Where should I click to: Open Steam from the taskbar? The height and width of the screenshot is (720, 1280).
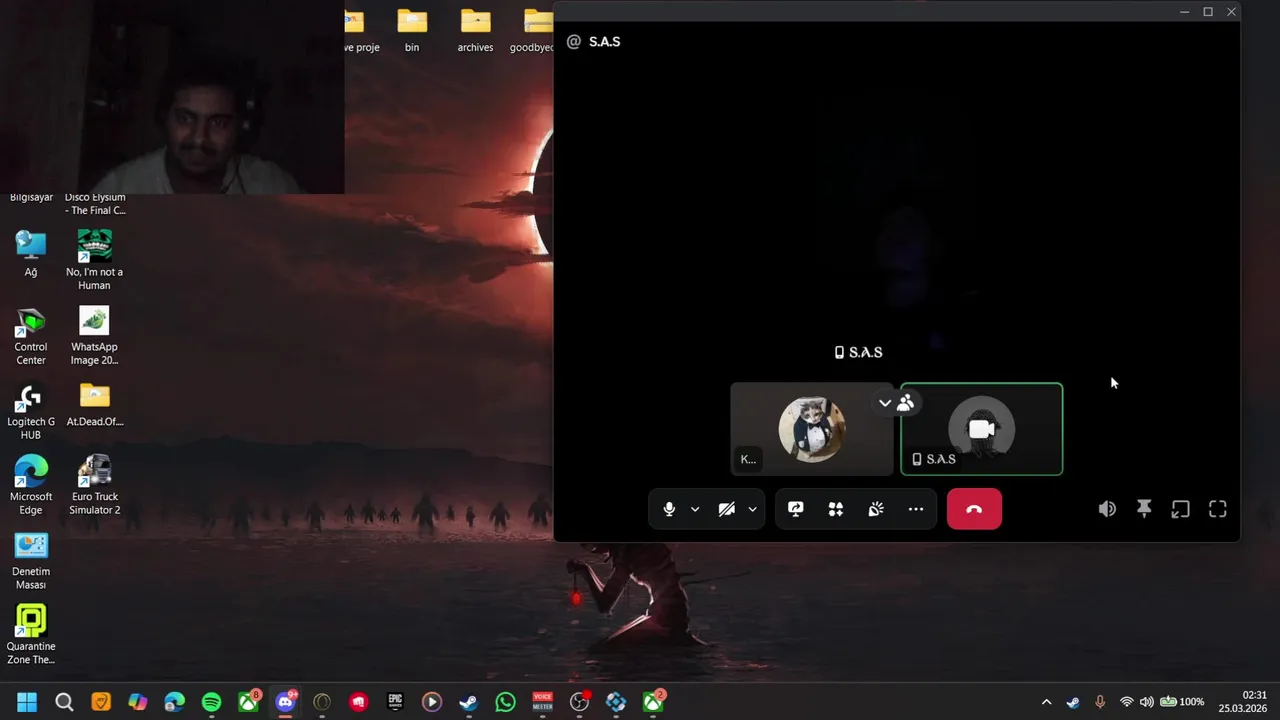pos(468,702)
